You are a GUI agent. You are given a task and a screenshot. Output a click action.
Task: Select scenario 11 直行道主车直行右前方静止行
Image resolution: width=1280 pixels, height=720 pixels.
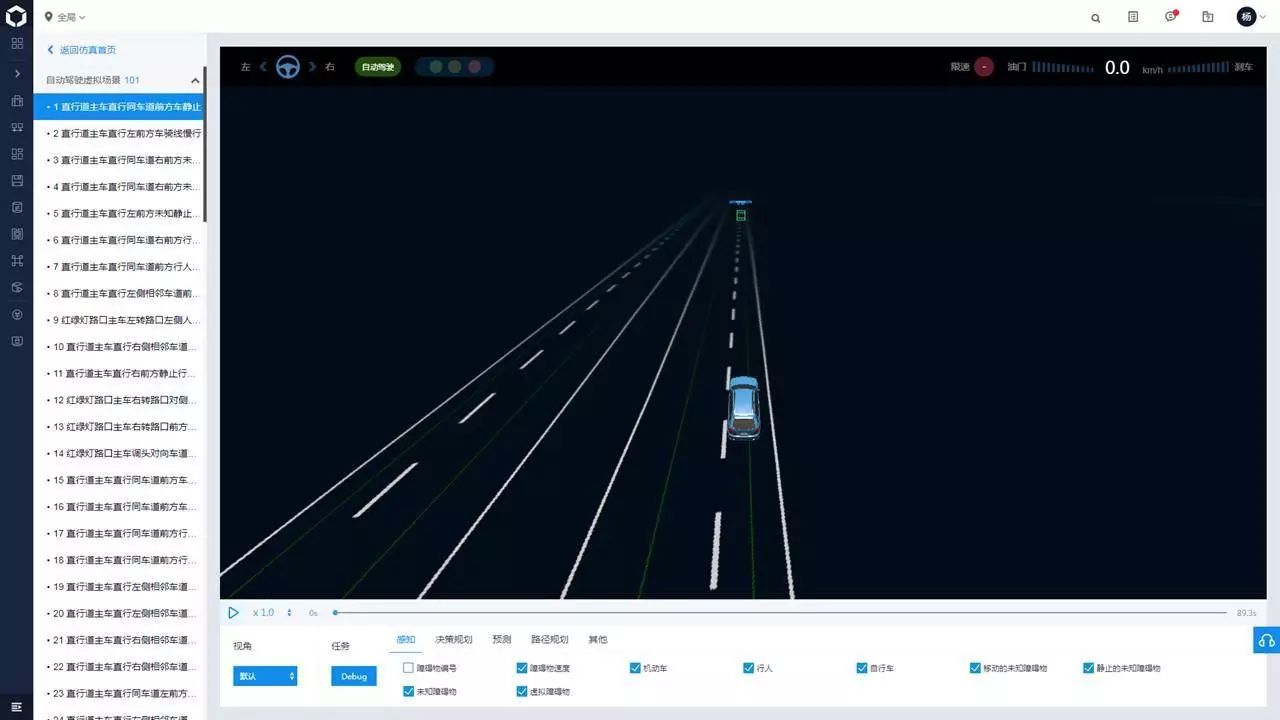(x=119, y=373)
